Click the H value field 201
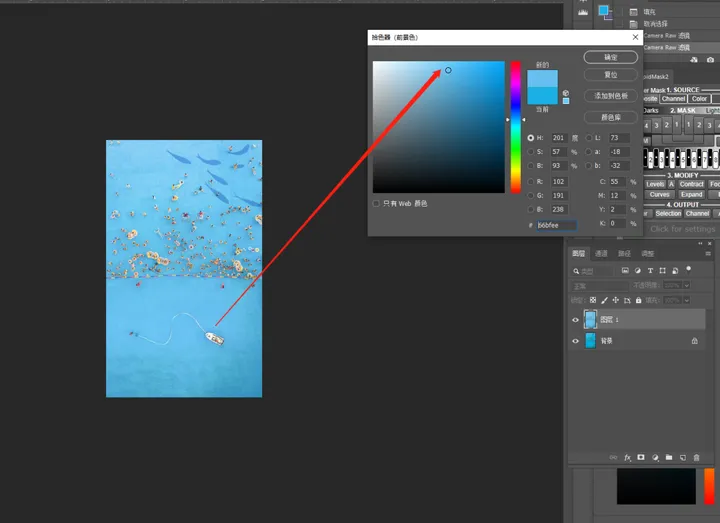 559,138
